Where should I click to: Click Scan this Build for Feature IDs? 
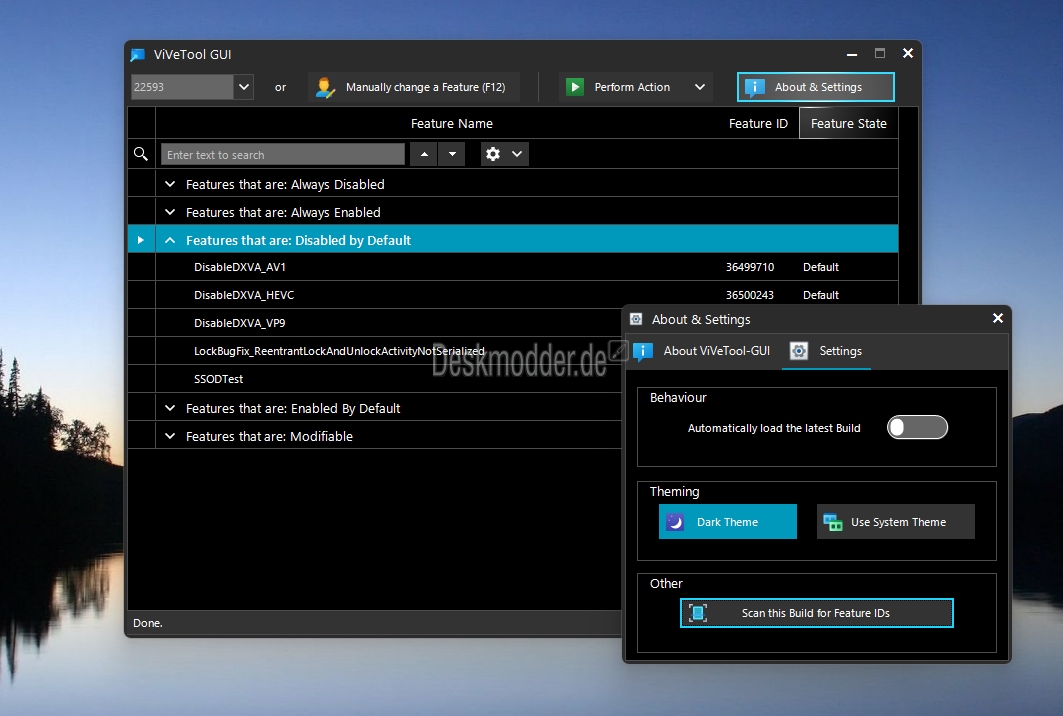(817, 613)
